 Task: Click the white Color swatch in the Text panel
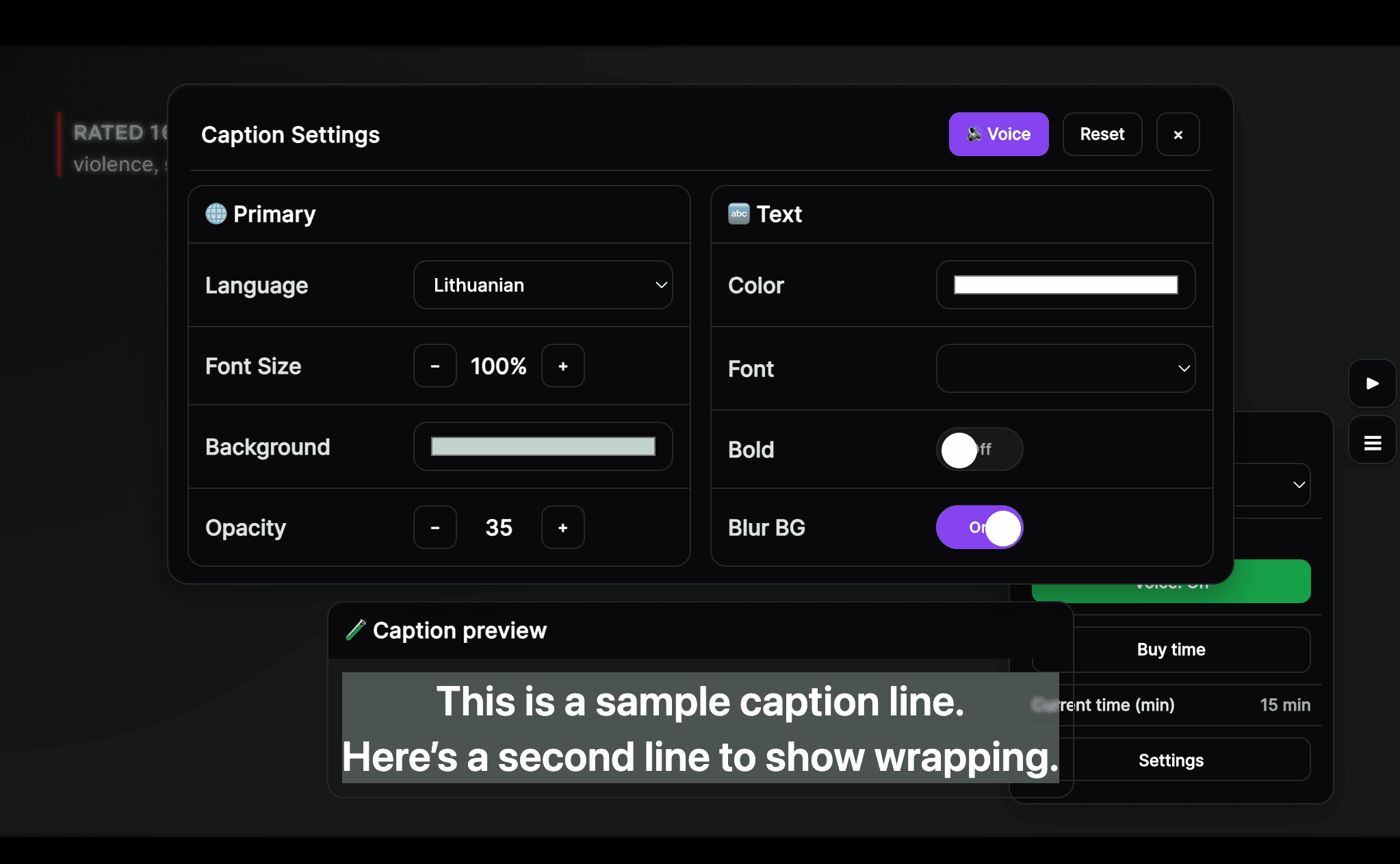[1065, 285]
